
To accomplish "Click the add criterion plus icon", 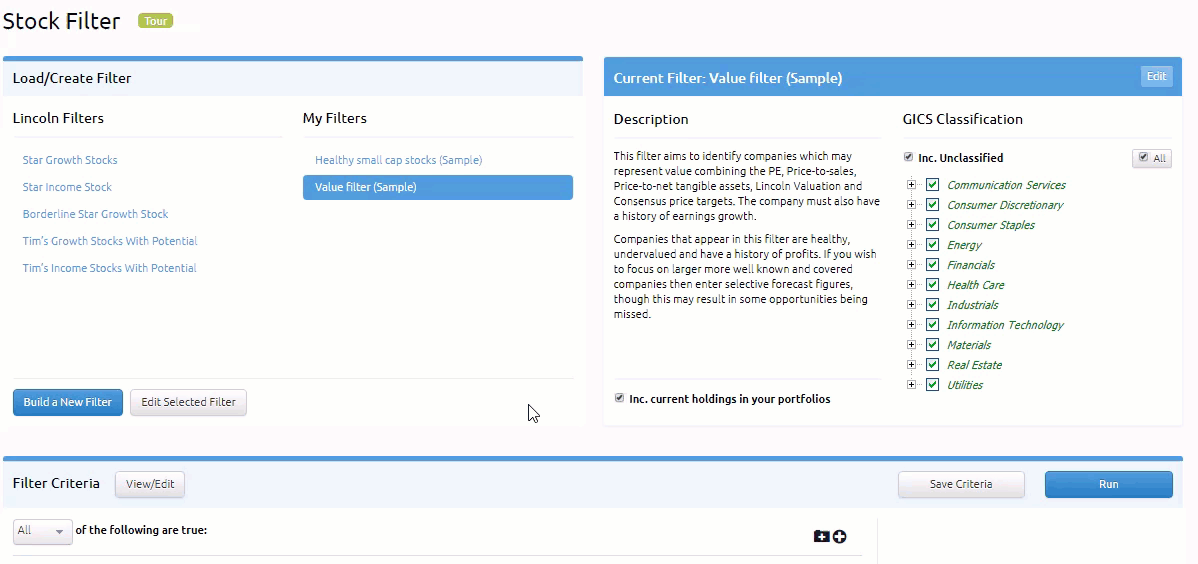I will [x=840, y=536].
